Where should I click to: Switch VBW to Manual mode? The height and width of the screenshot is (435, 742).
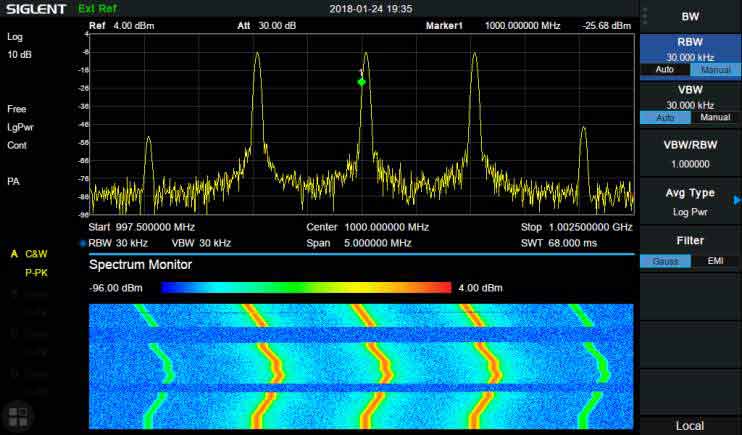coord(715,118)
